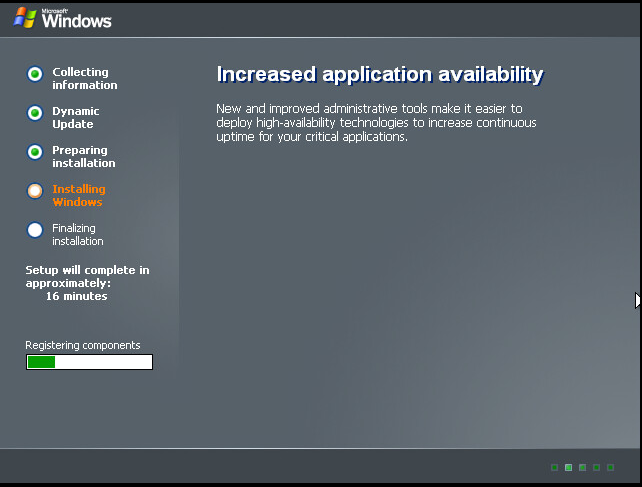Click the green Collecting information step indicator
Screen dimensions: 642x487
(x=35, y=74)
